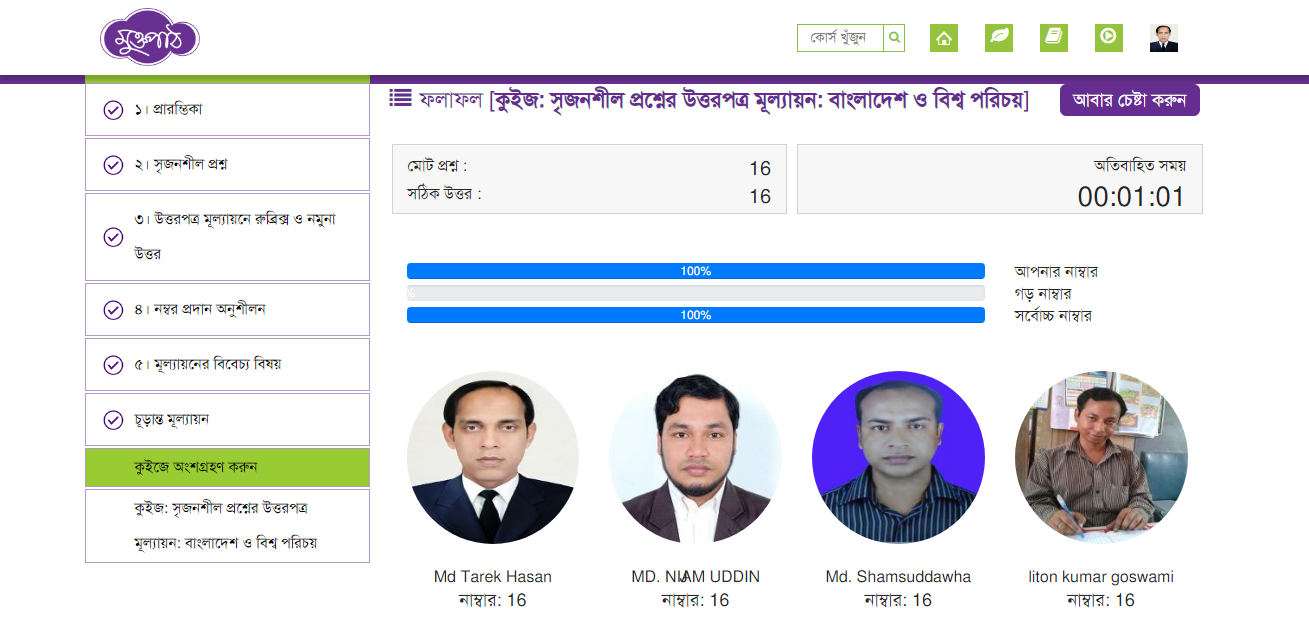Click the play circle icon in header

click(x=1109, y=38)
